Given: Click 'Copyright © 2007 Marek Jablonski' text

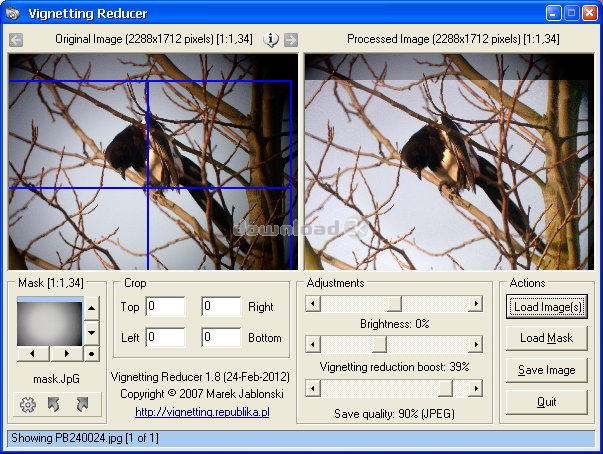Looking at the screenshot, I should click(x=202, y=394).
